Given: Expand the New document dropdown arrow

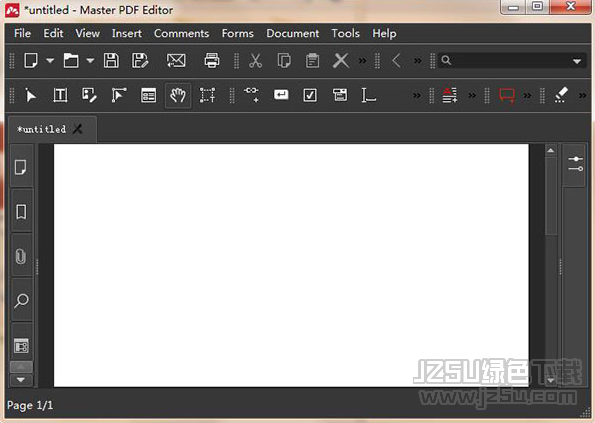Looking at the screenshot, I should click(x=50, y=60).
